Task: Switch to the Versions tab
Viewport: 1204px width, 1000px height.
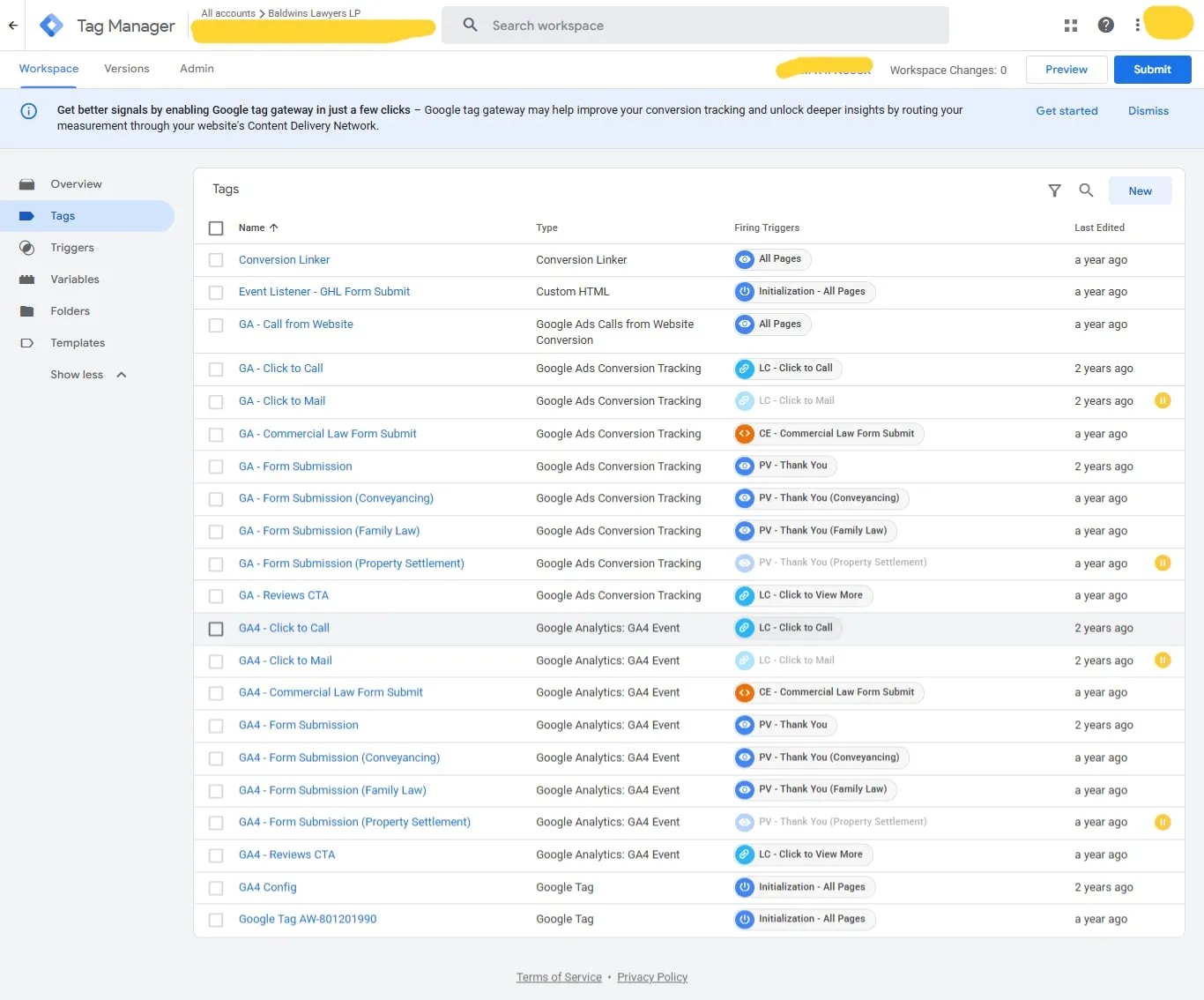Action: (x=127, y=69)
